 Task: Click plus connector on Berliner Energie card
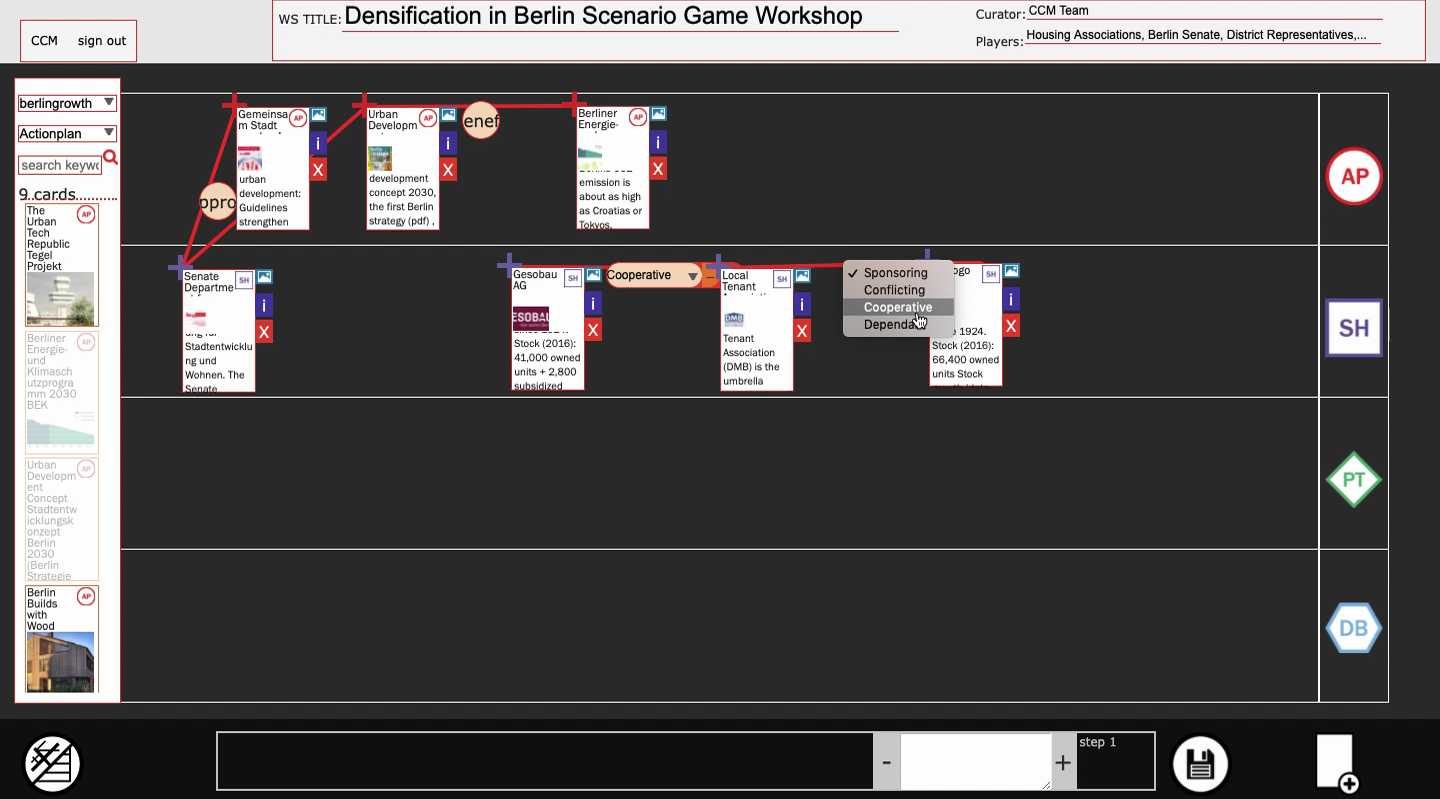(574, 103)
